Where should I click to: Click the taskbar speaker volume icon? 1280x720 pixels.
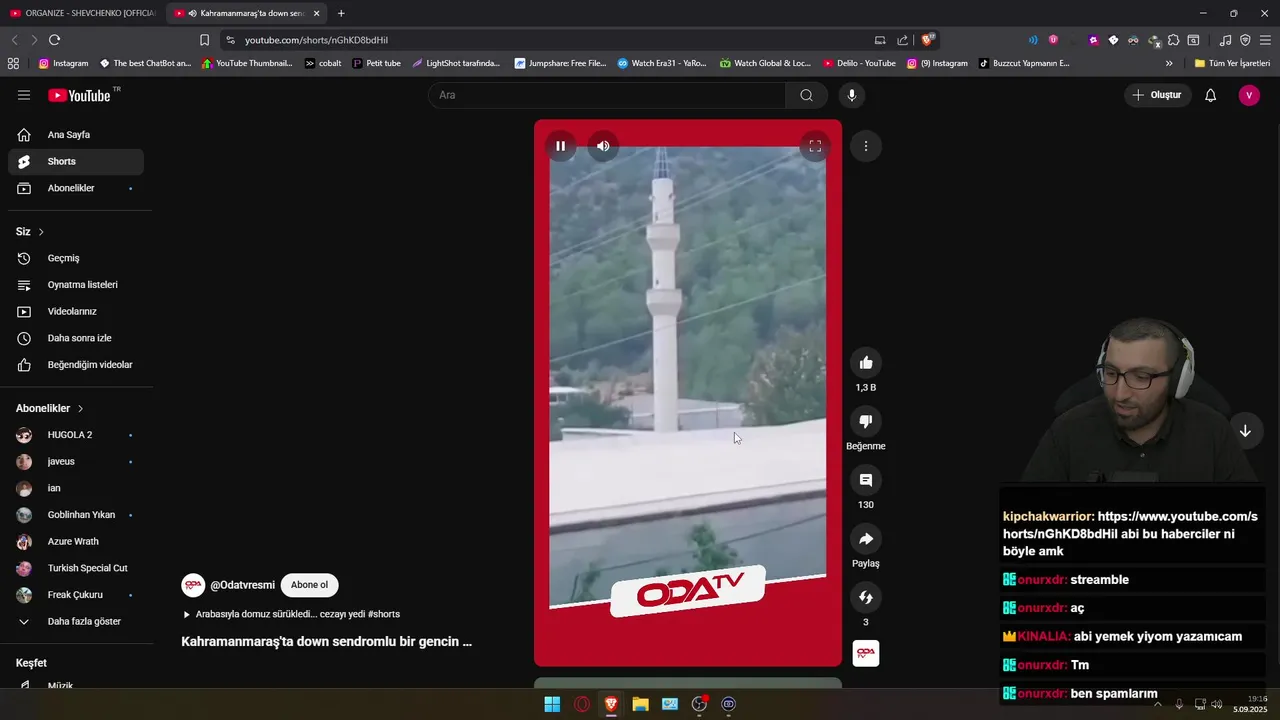(1217, 704)
